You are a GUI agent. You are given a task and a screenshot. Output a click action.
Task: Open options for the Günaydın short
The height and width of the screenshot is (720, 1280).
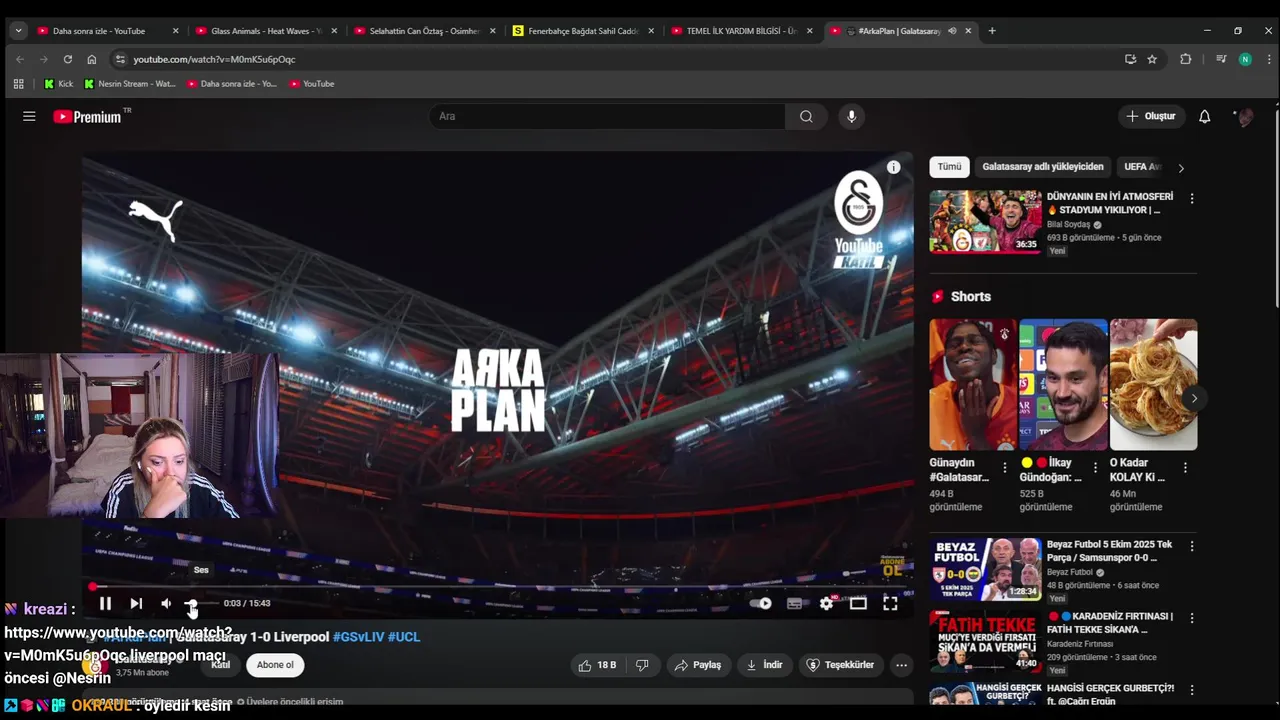pyautogui.click(x=1005, y=467)
